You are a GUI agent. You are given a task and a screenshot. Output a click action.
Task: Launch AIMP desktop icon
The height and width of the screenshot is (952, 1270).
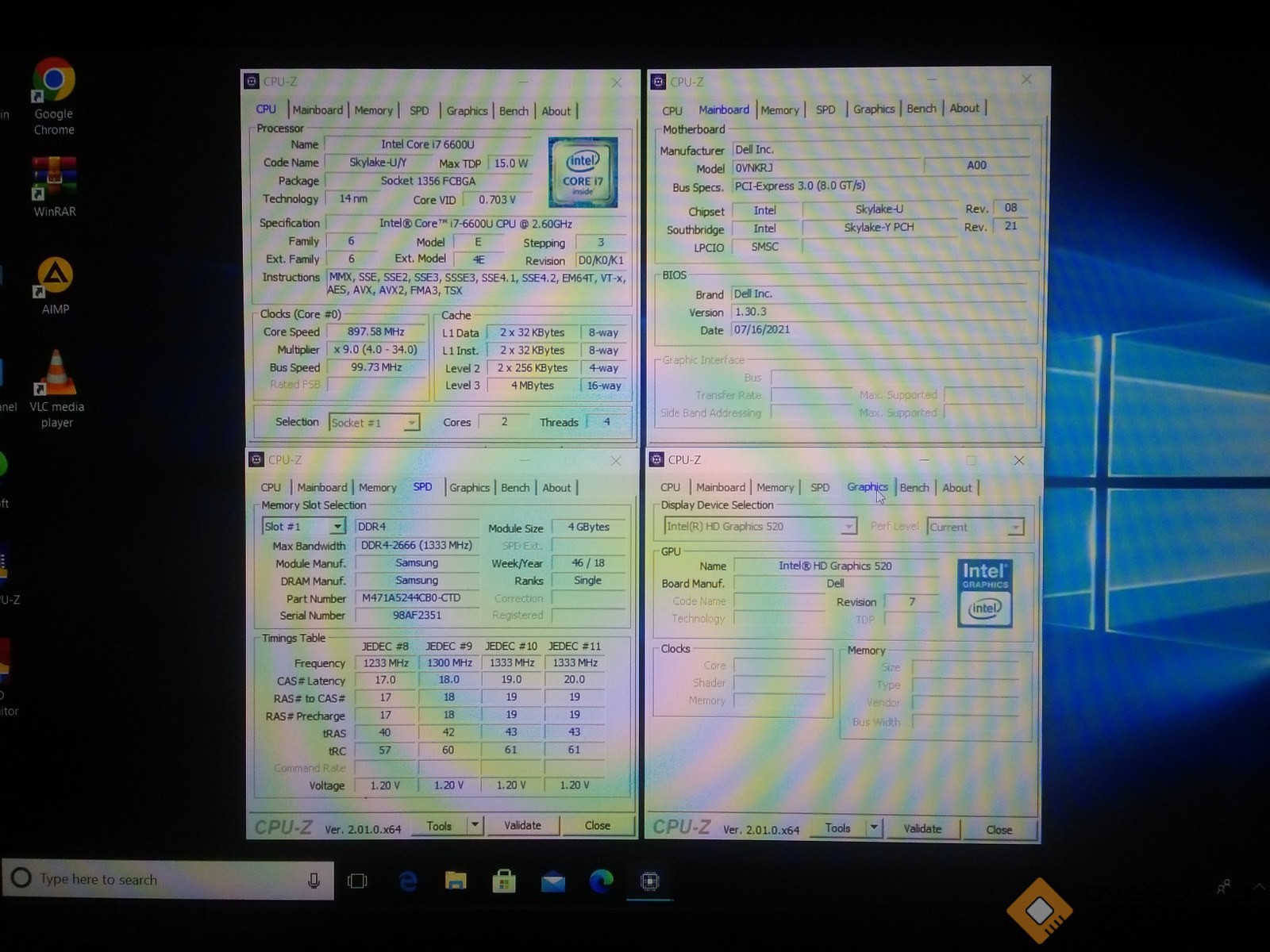click(x=55, y=286)
